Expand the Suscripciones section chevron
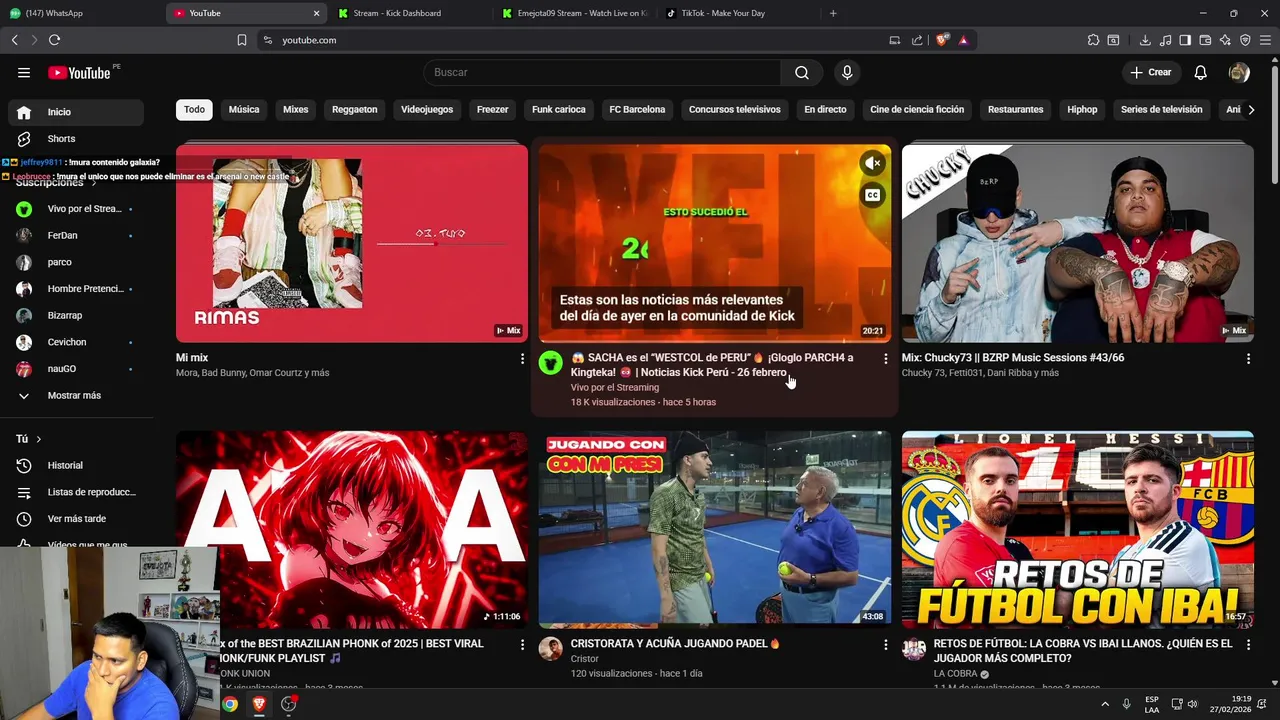 click(94, 183)
